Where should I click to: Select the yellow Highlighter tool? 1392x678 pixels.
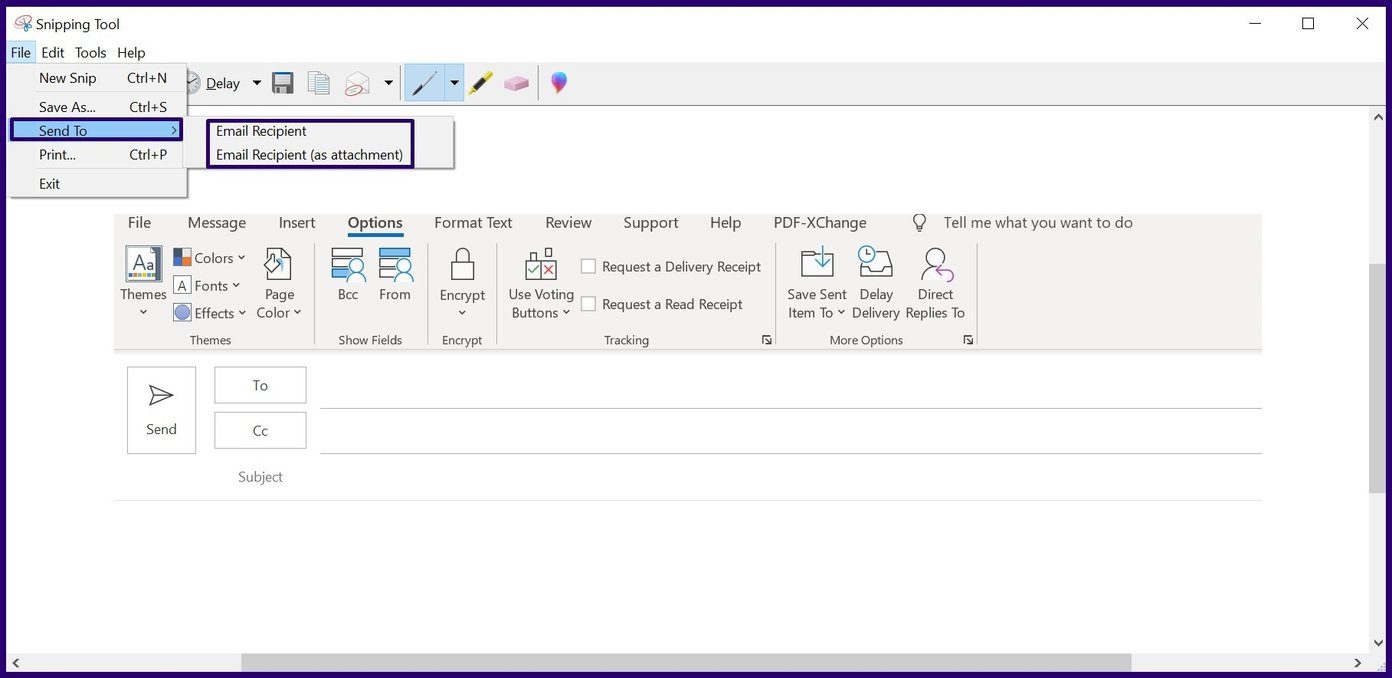coord(481,83)
